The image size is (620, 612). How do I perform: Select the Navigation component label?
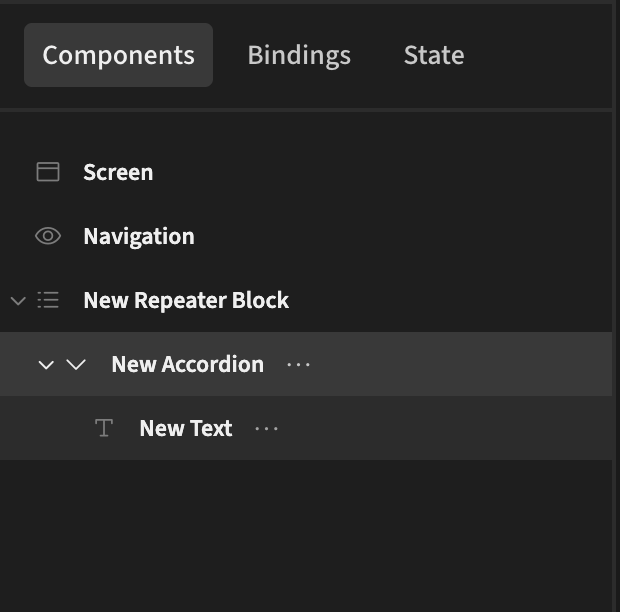139,236
